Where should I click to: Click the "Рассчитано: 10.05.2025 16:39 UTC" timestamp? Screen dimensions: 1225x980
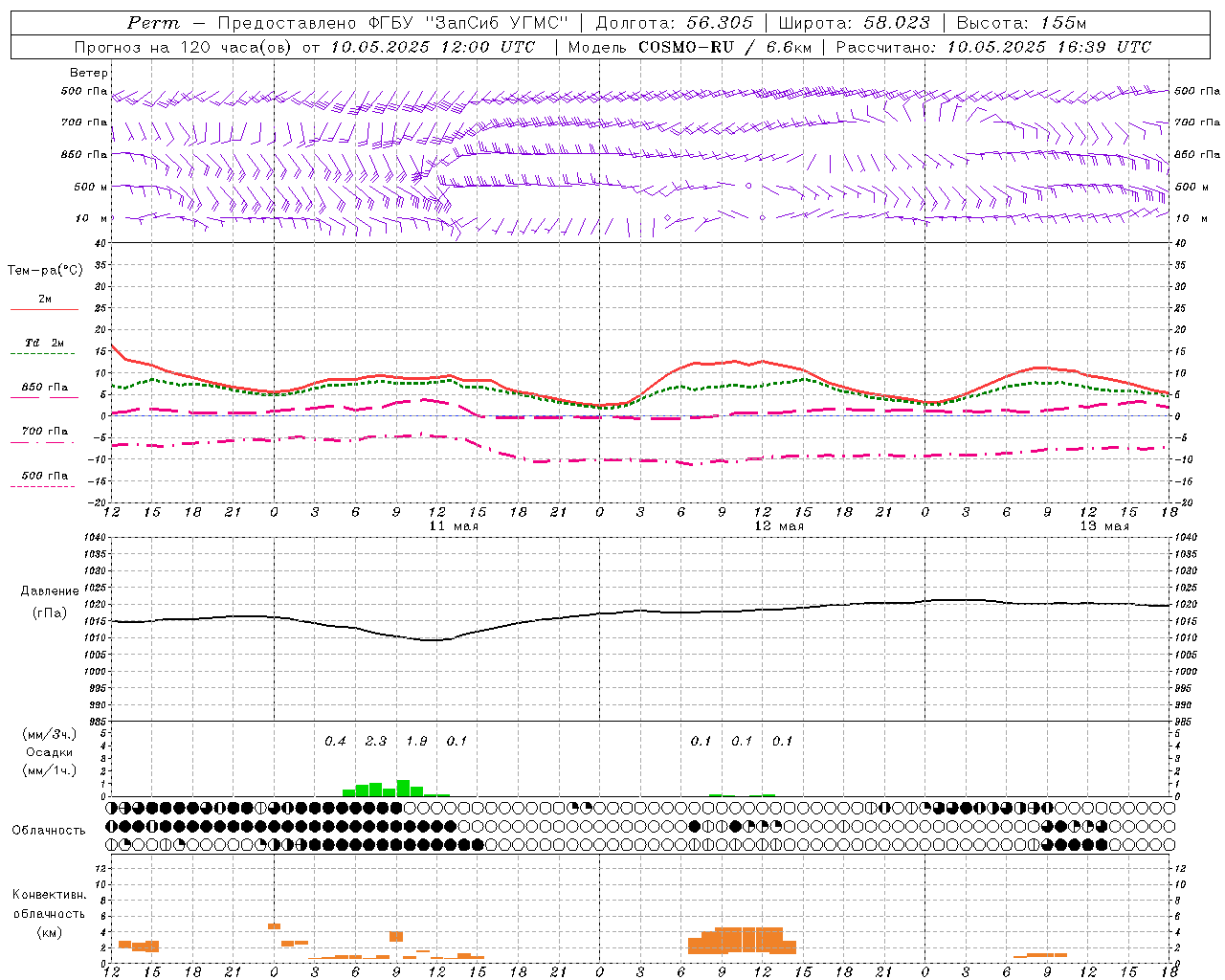coord(993,47)
